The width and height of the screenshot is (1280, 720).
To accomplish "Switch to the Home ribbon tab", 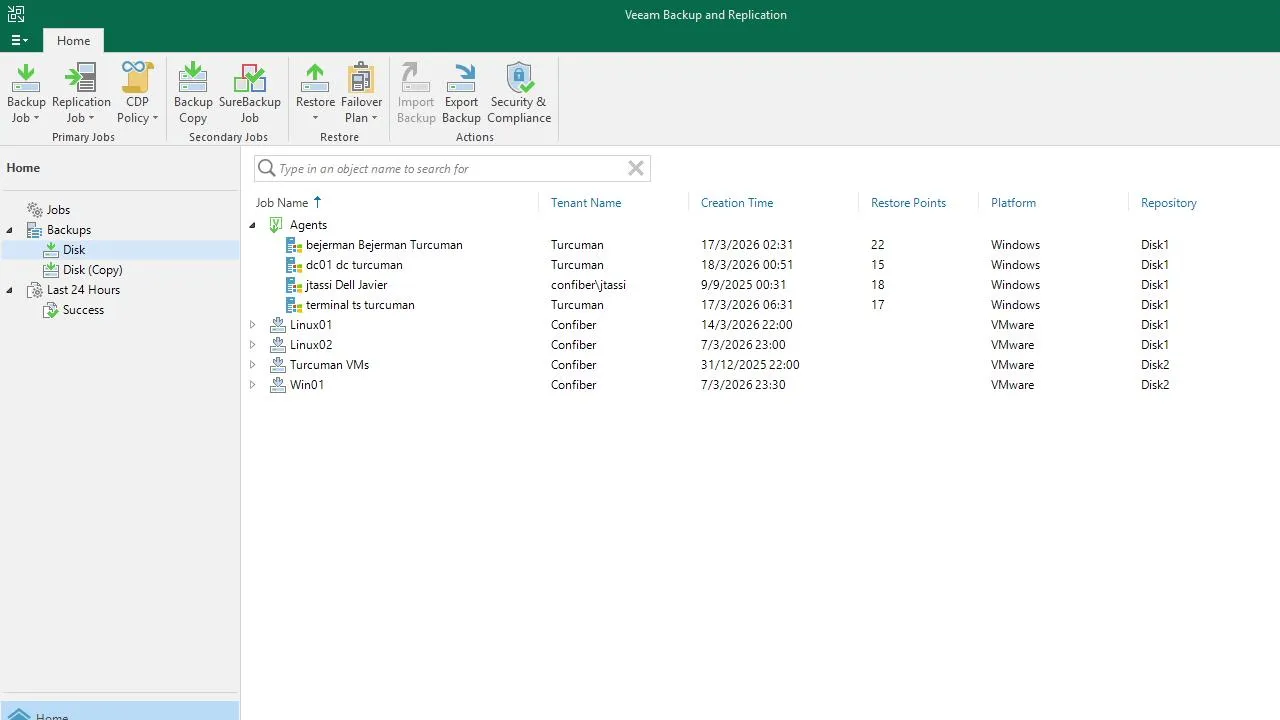I will [73, 41].
